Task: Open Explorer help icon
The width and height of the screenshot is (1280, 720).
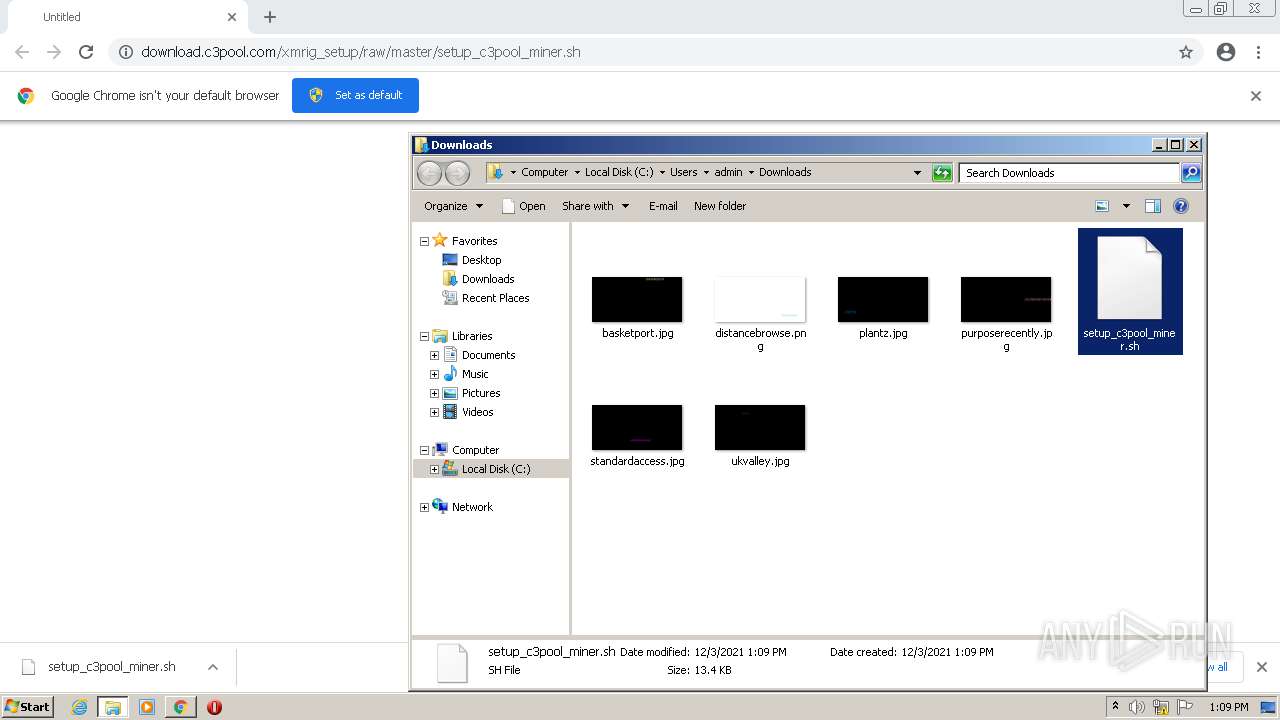Action: point(1181,206)
